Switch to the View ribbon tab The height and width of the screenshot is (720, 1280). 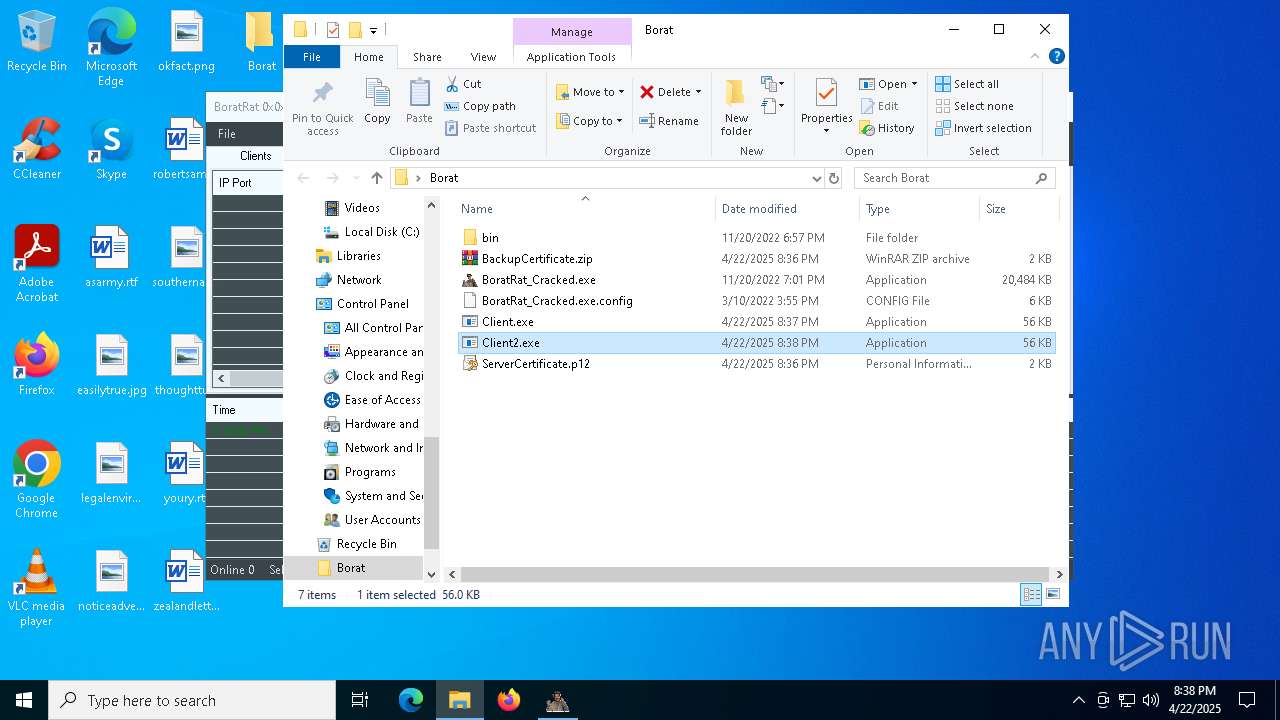pyautogui.click(x=483, y=57)
